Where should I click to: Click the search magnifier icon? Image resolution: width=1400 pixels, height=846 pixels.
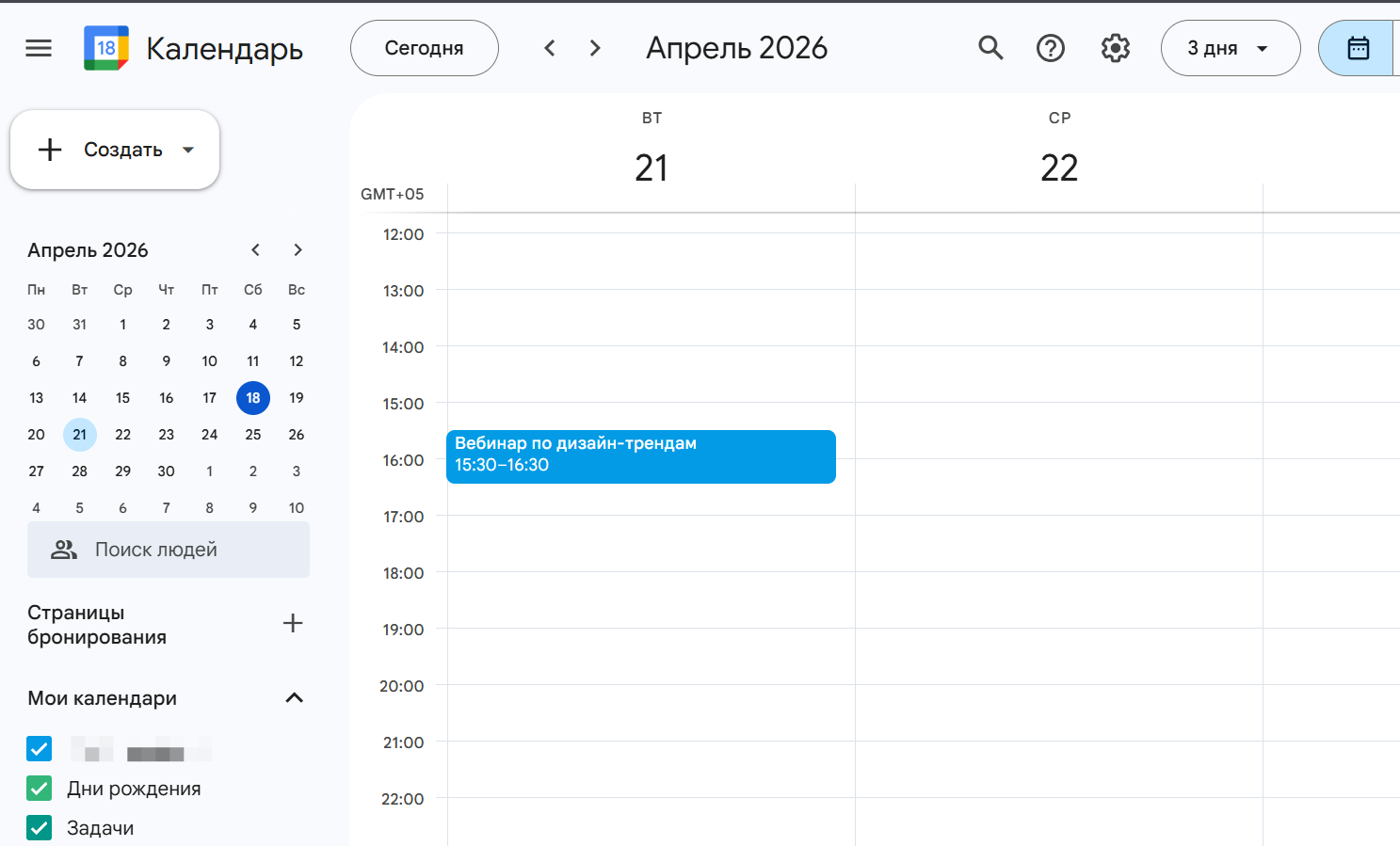pyautogui.click(x=990, y=48)
